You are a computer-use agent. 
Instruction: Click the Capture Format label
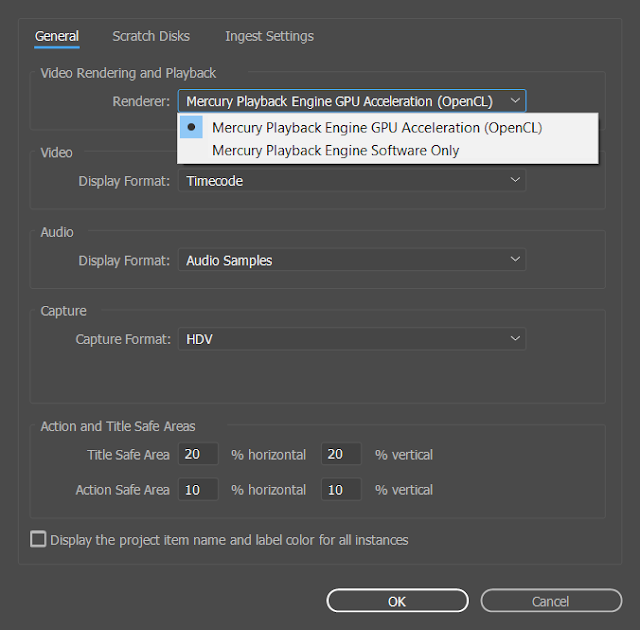click(x=123, y=339)
